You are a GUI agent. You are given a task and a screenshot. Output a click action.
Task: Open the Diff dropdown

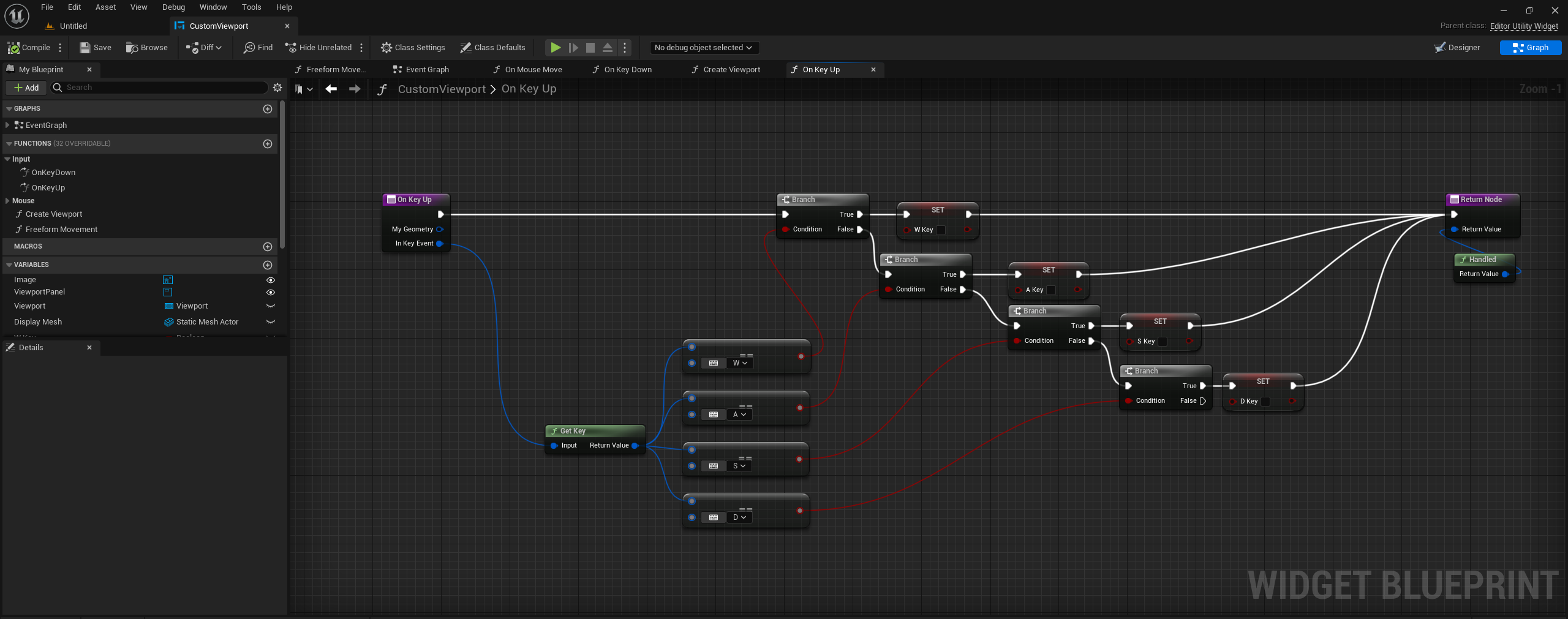click(205, 48)
